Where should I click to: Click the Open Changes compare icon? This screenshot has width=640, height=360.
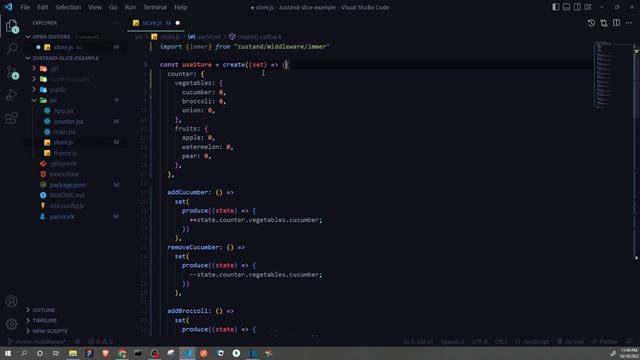pyautogui.click(x=604, y=23)
